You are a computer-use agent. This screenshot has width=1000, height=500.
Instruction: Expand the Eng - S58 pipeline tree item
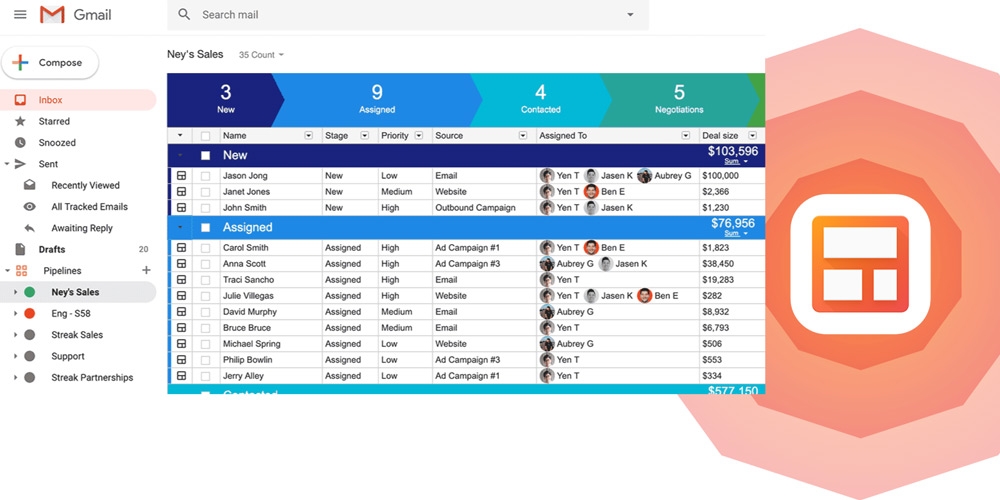(15, 314)
